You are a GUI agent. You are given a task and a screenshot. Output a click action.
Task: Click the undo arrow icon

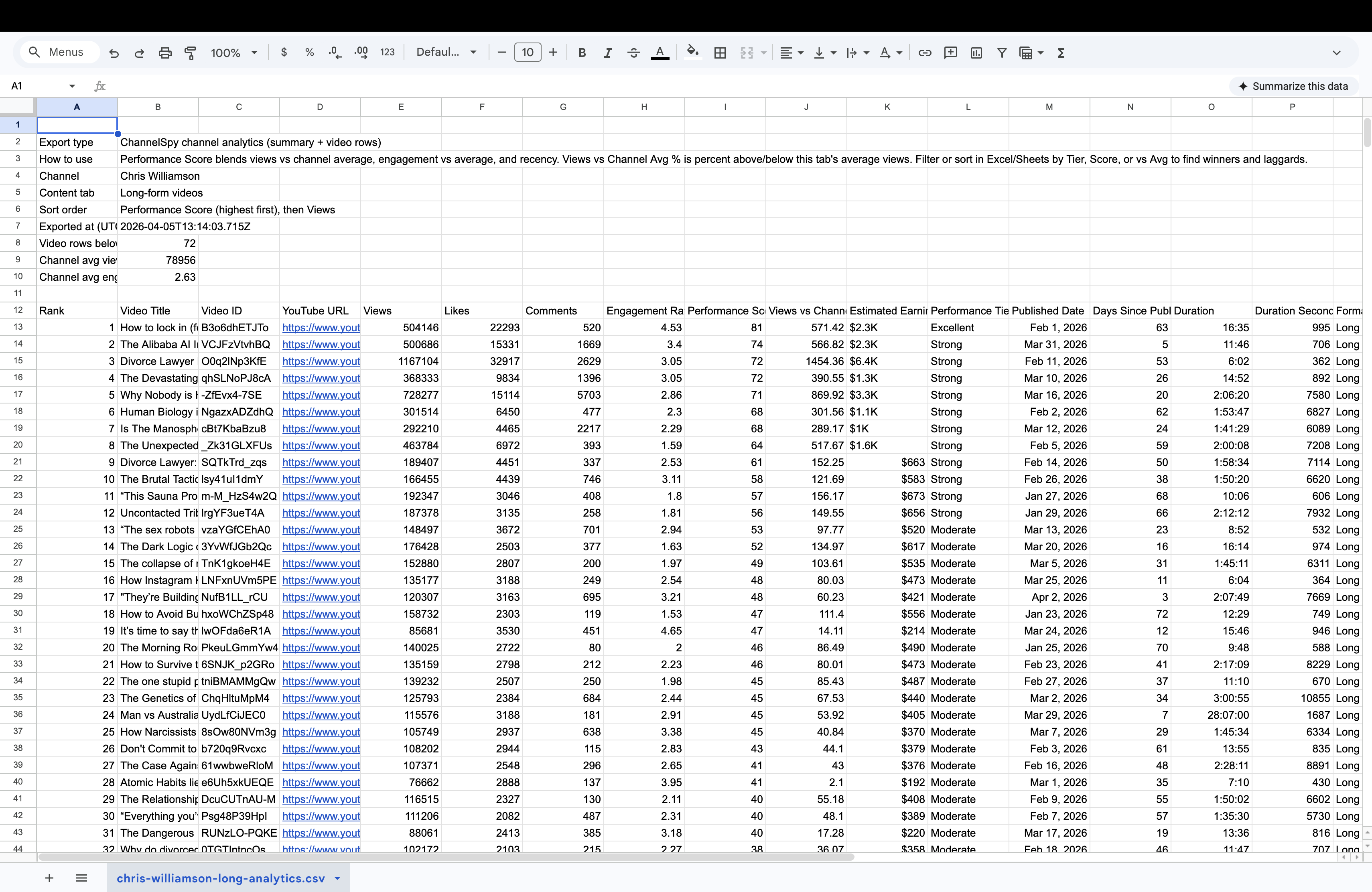coord(114,53)
